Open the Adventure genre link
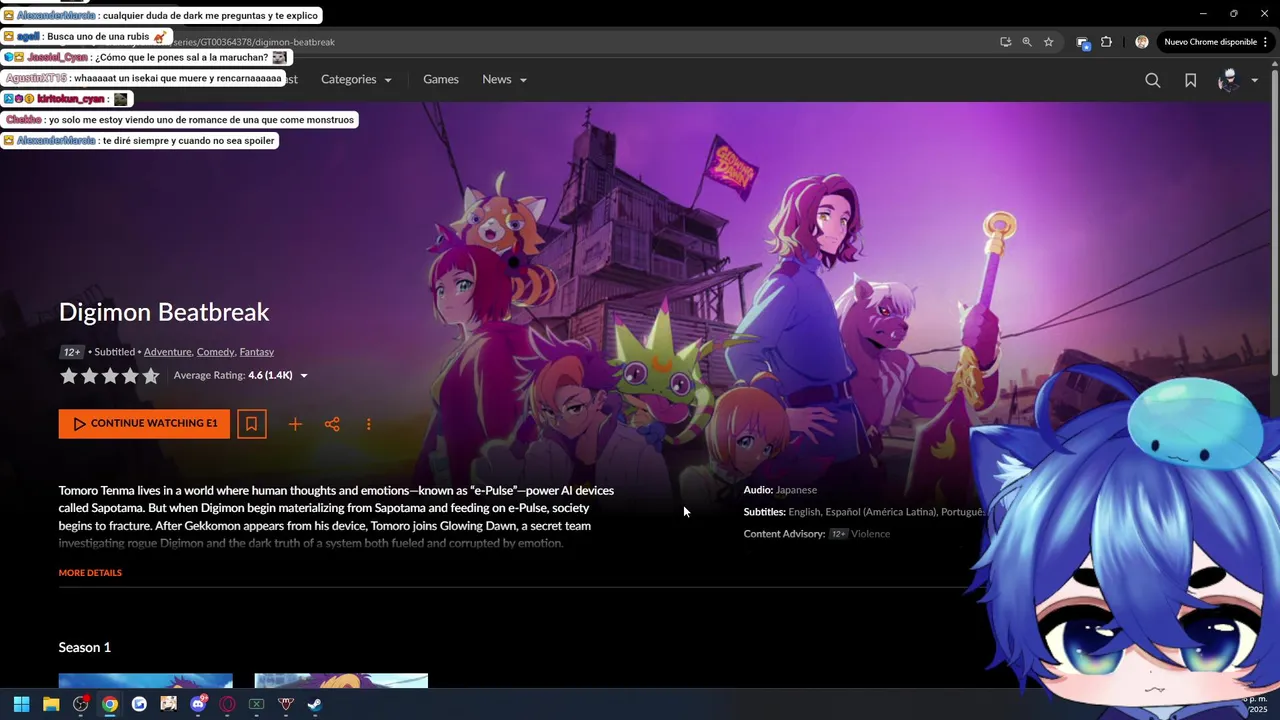The width and height of the screenshot is (1280, 720). point(167,352)
